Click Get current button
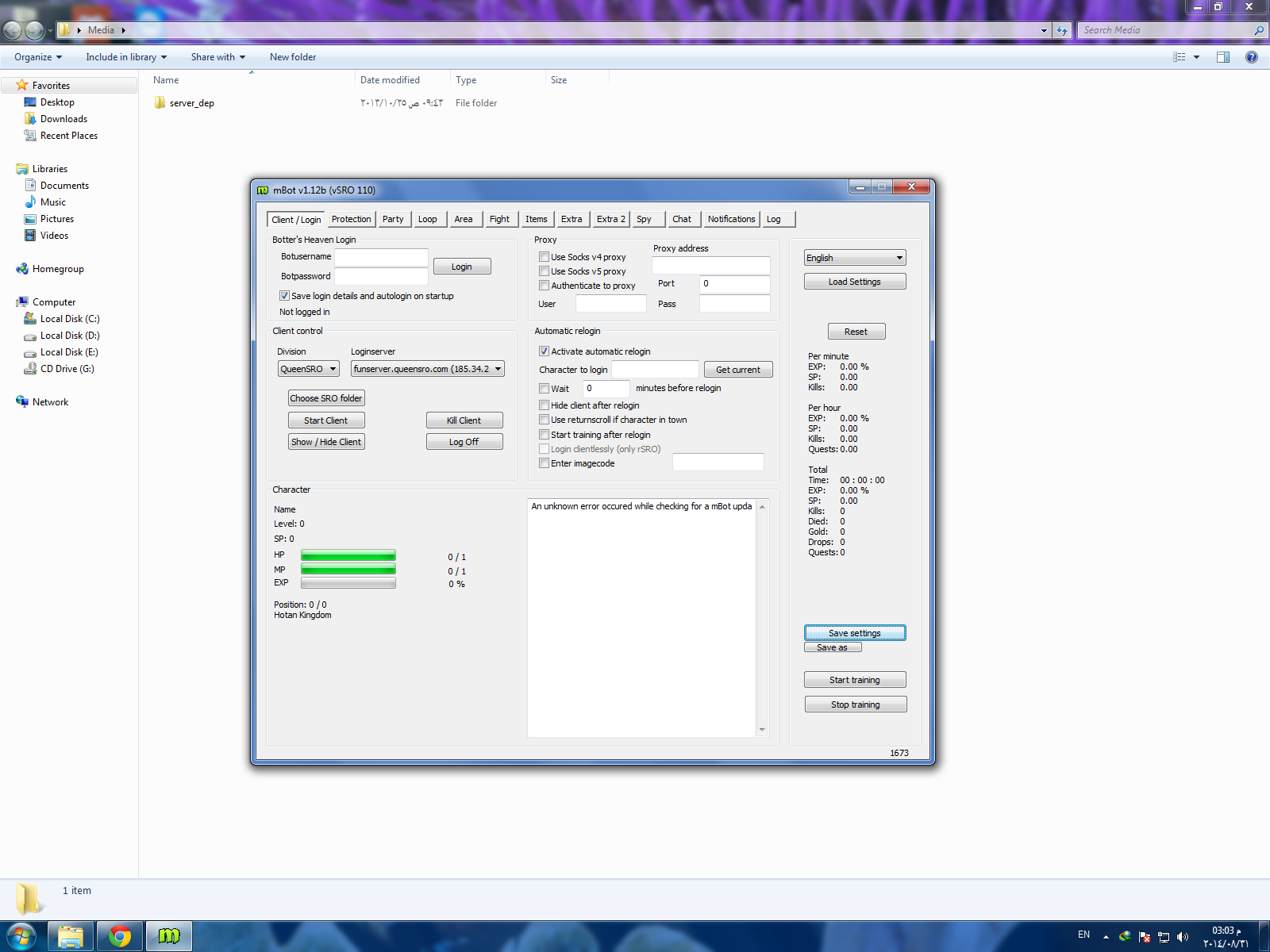 [x=738, y=370]
